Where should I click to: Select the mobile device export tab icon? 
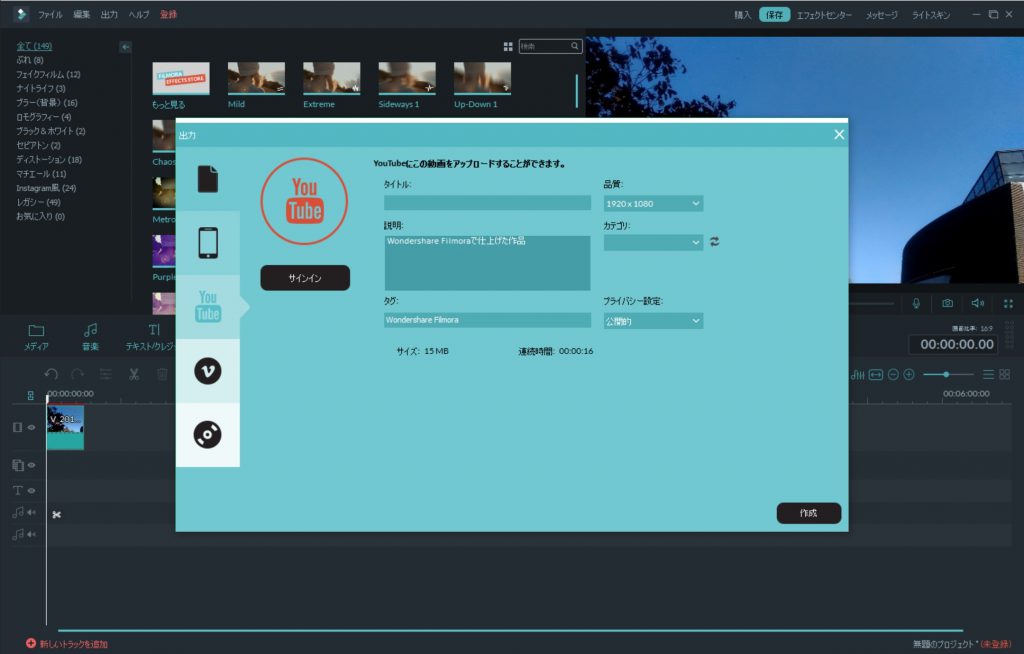208,242
